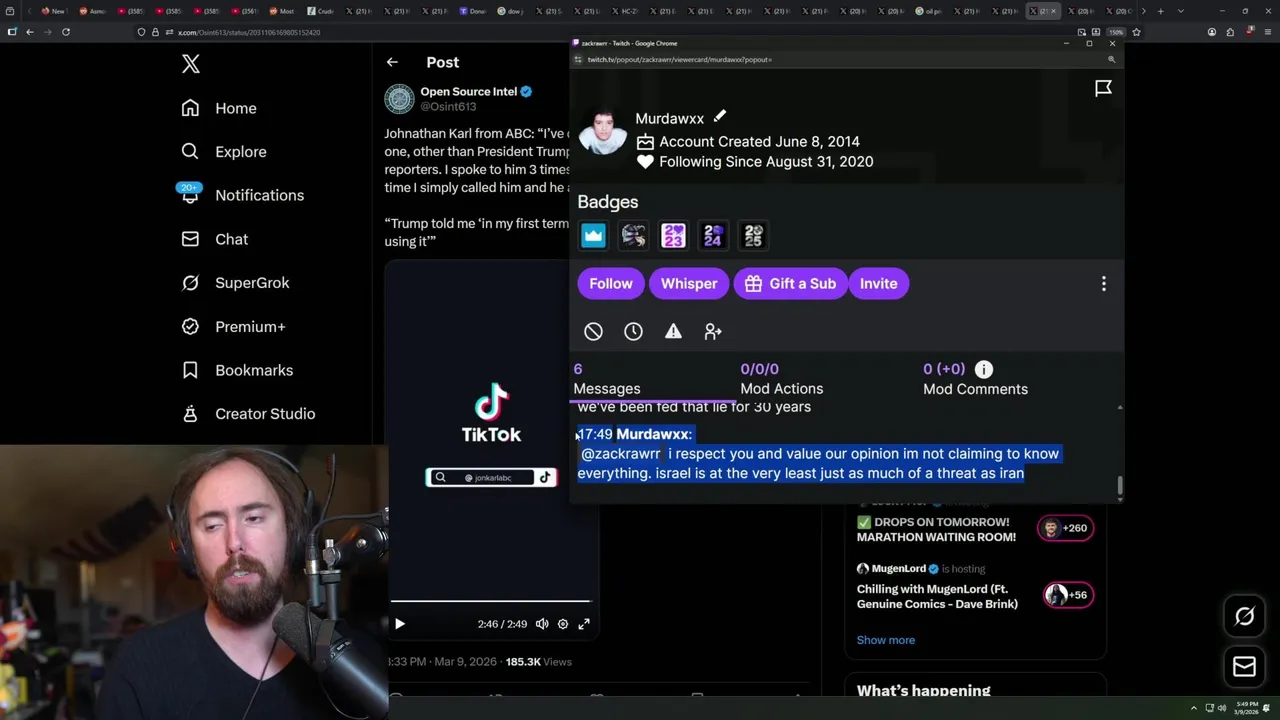Click the 17:49 Murdawxx message header
The image size is (1280, 720).
pos(634,434)
